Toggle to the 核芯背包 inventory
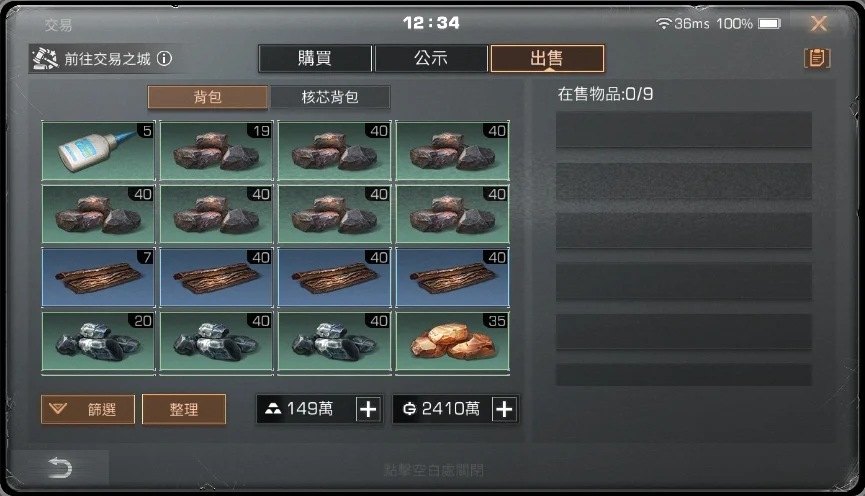This screenshot has height=496, width=865. (x=330, y=97)
